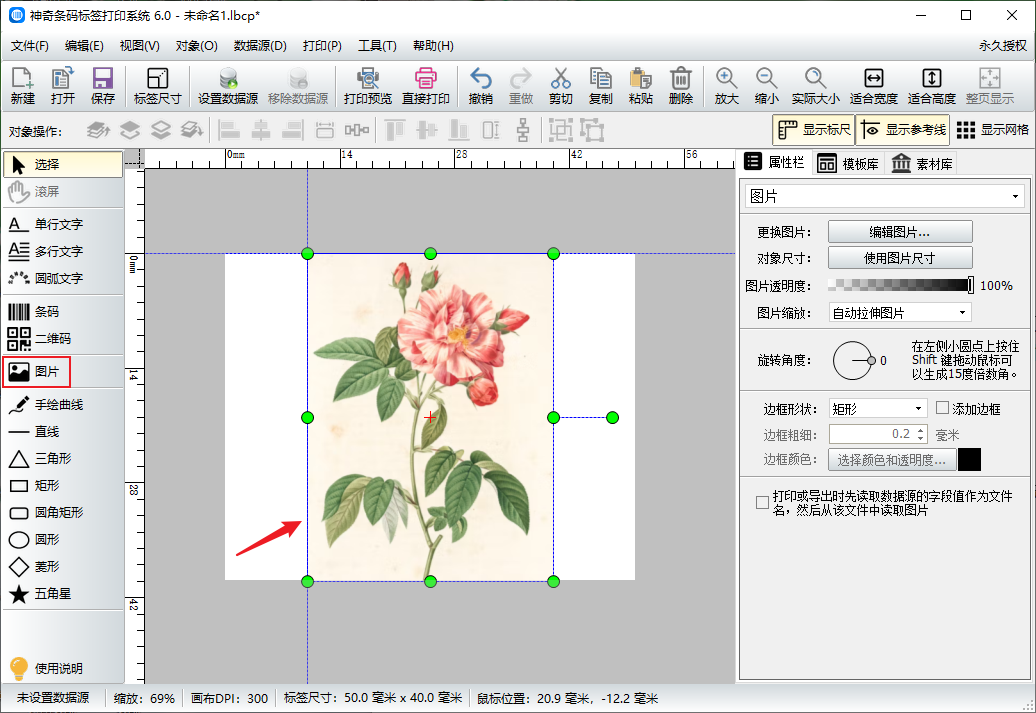
Task: Click the 直接打印 print icon
Action: click(426, 86)
